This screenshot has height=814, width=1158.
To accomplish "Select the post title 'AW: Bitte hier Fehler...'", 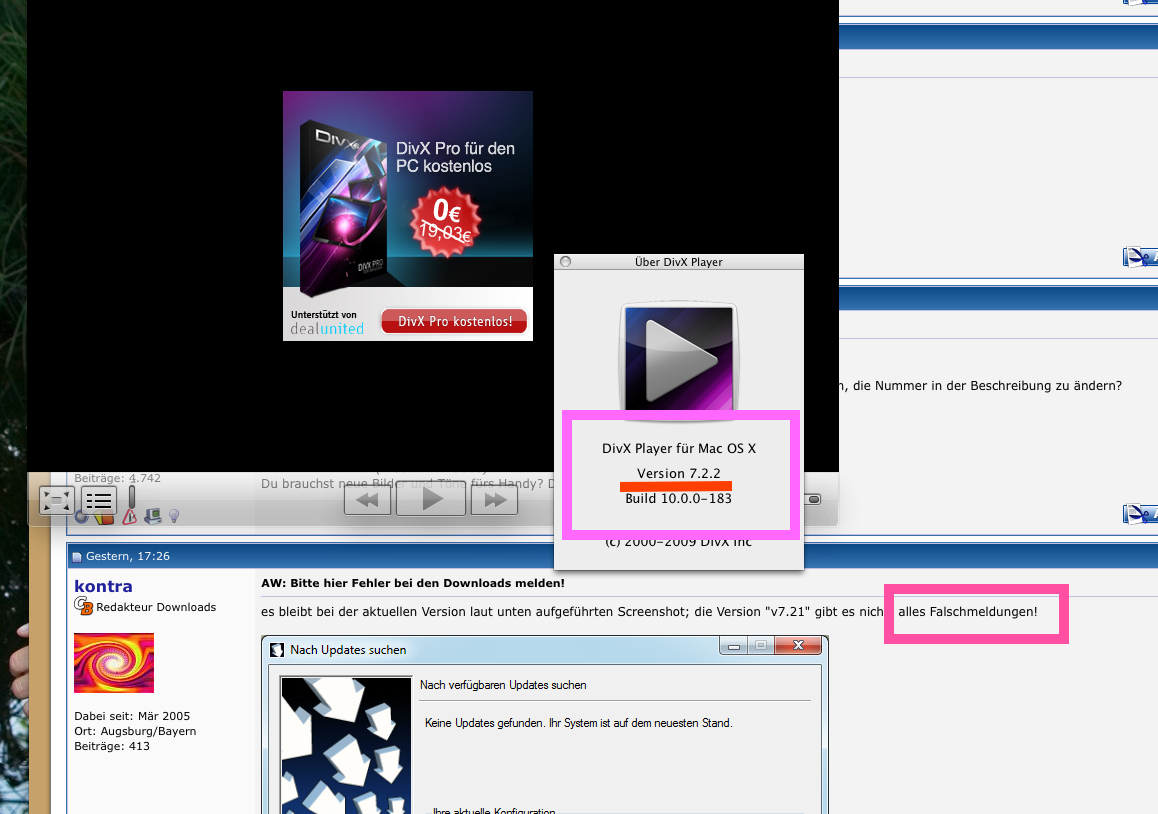I will coord(413,583).
